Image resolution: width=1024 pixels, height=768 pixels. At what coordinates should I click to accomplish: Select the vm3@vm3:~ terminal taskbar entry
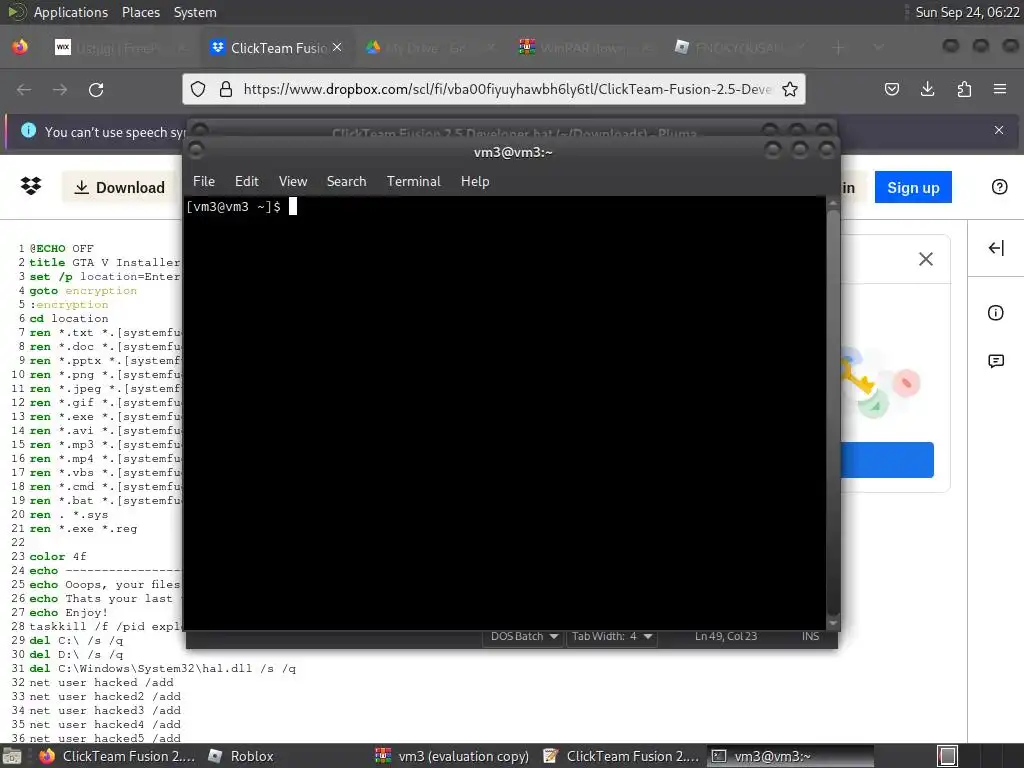[790, 756]
